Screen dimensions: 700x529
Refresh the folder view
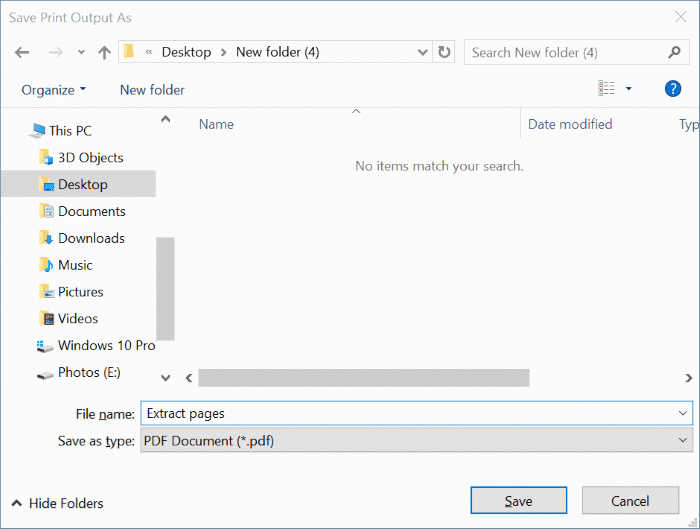pyautogui.click(x=444, y=52)
